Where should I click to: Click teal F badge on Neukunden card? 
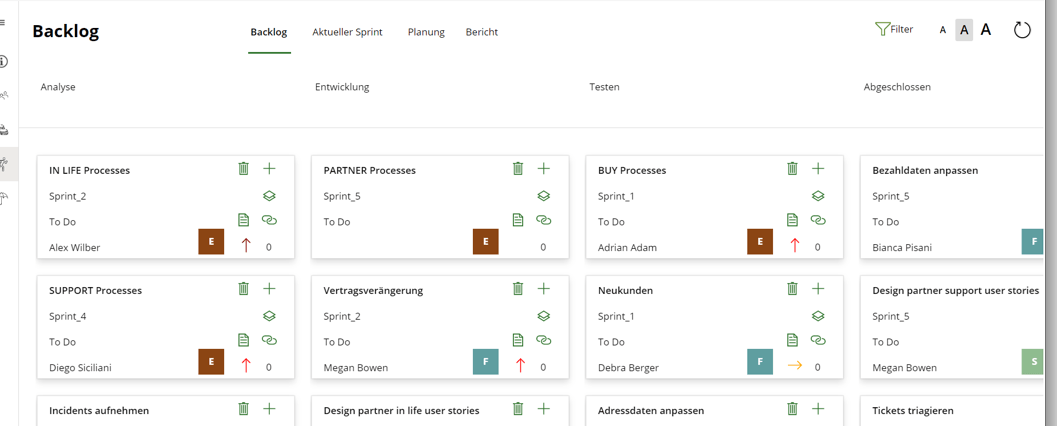point(760,362)
